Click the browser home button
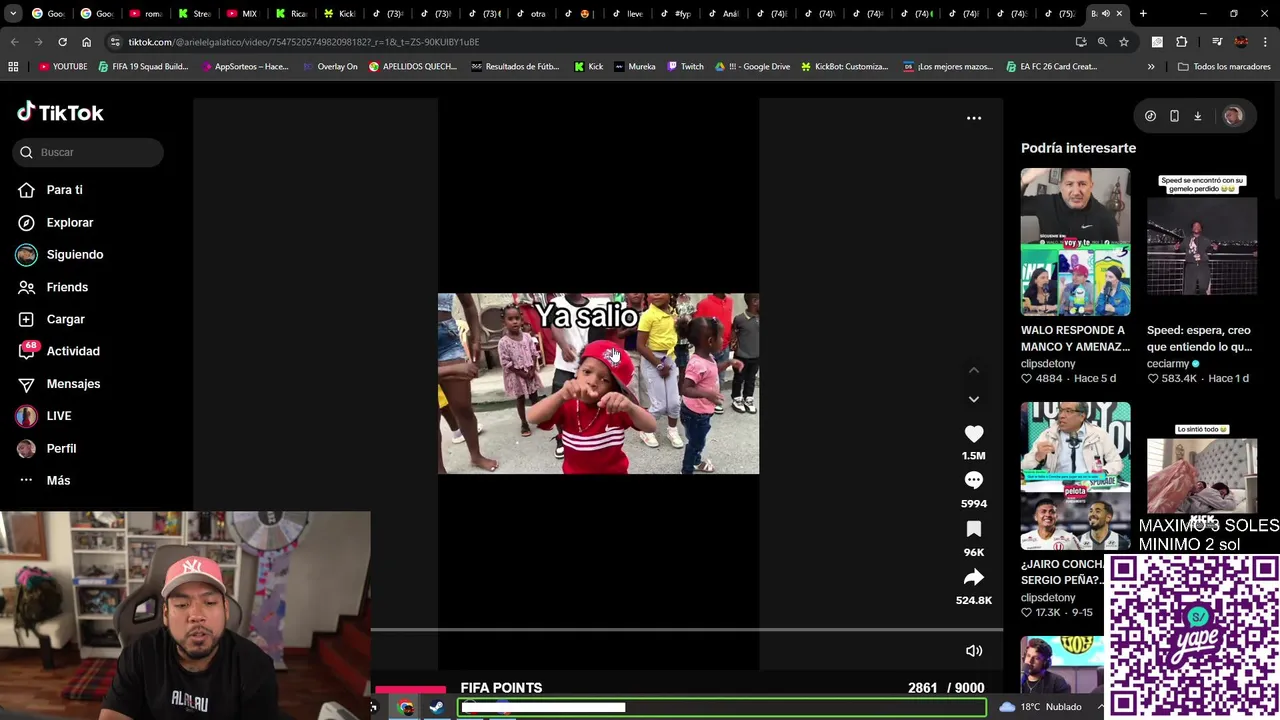The height and width of the screenshot is (720, 1280). coord(86,42)
